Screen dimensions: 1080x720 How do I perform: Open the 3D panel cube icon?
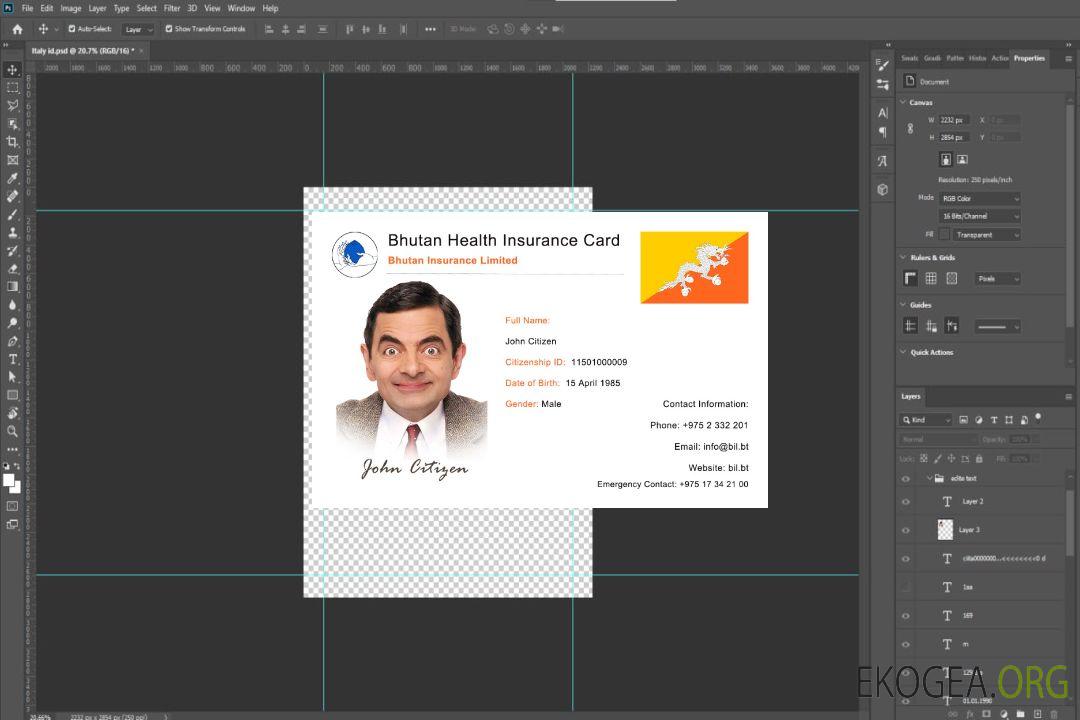882,189
